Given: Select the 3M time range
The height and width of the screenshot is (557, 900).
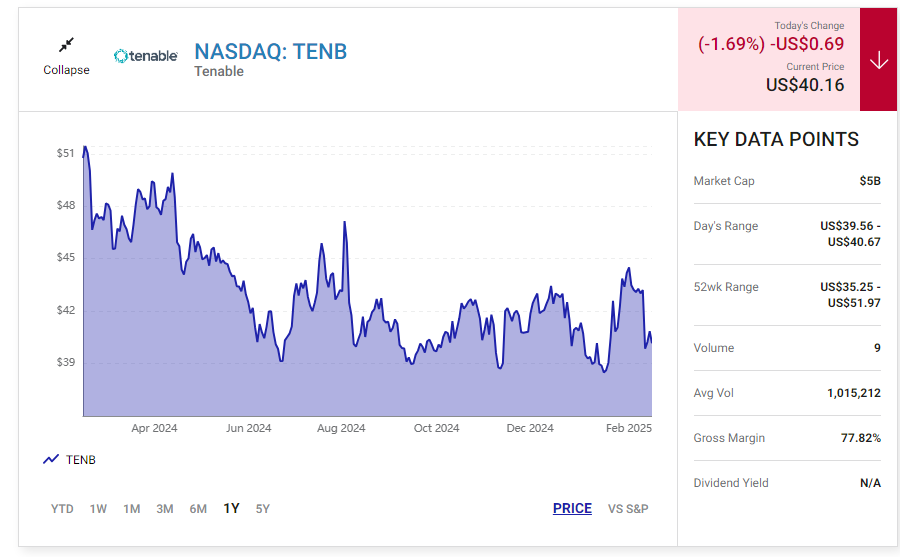Looking at the screenshot, I should (165, 509).
